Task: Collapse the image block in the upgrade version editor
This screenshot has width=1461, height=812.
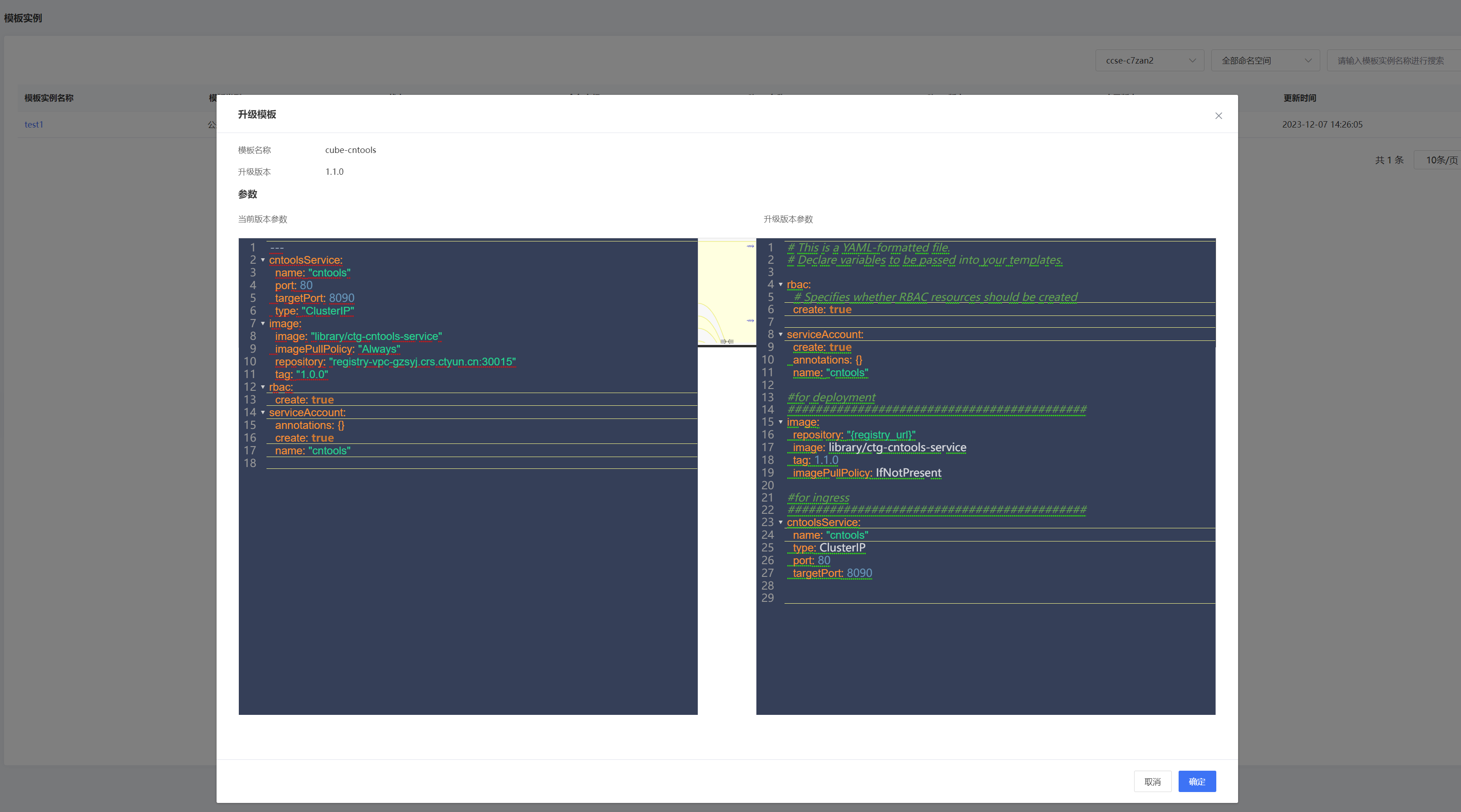Action: click(780, 423)
